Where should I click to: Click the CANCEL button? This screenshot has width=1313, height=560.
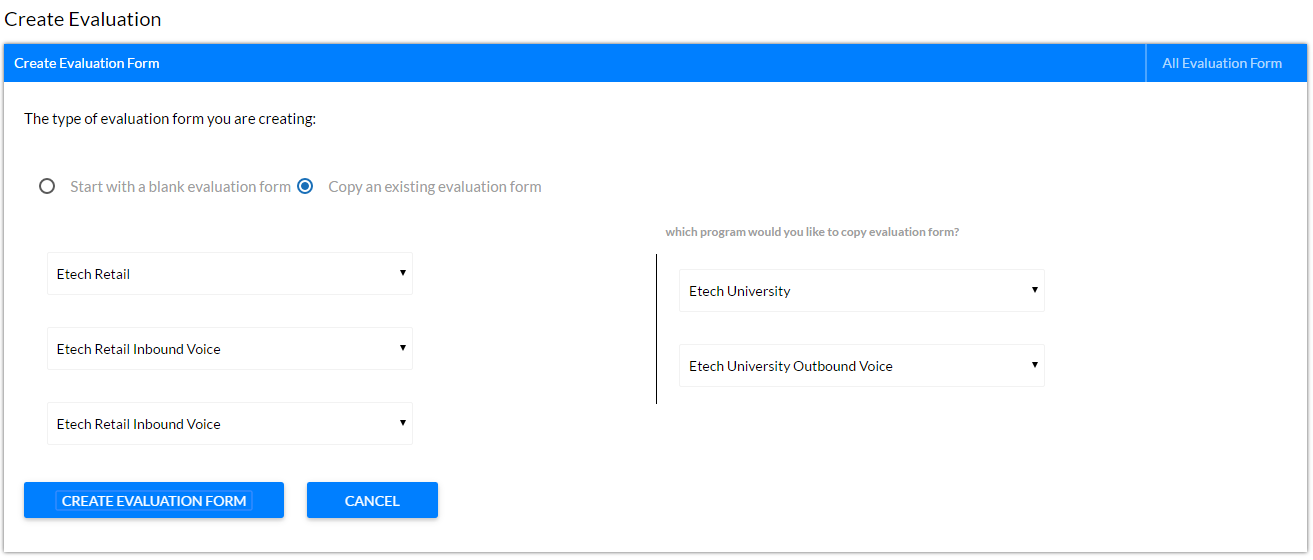point(372,500)
